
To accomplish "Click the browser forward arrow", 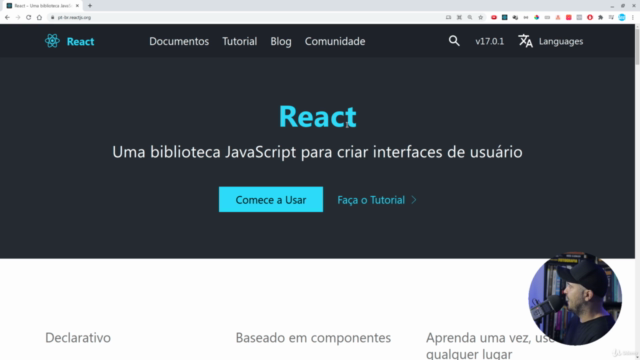I will (x=18, y=17).
